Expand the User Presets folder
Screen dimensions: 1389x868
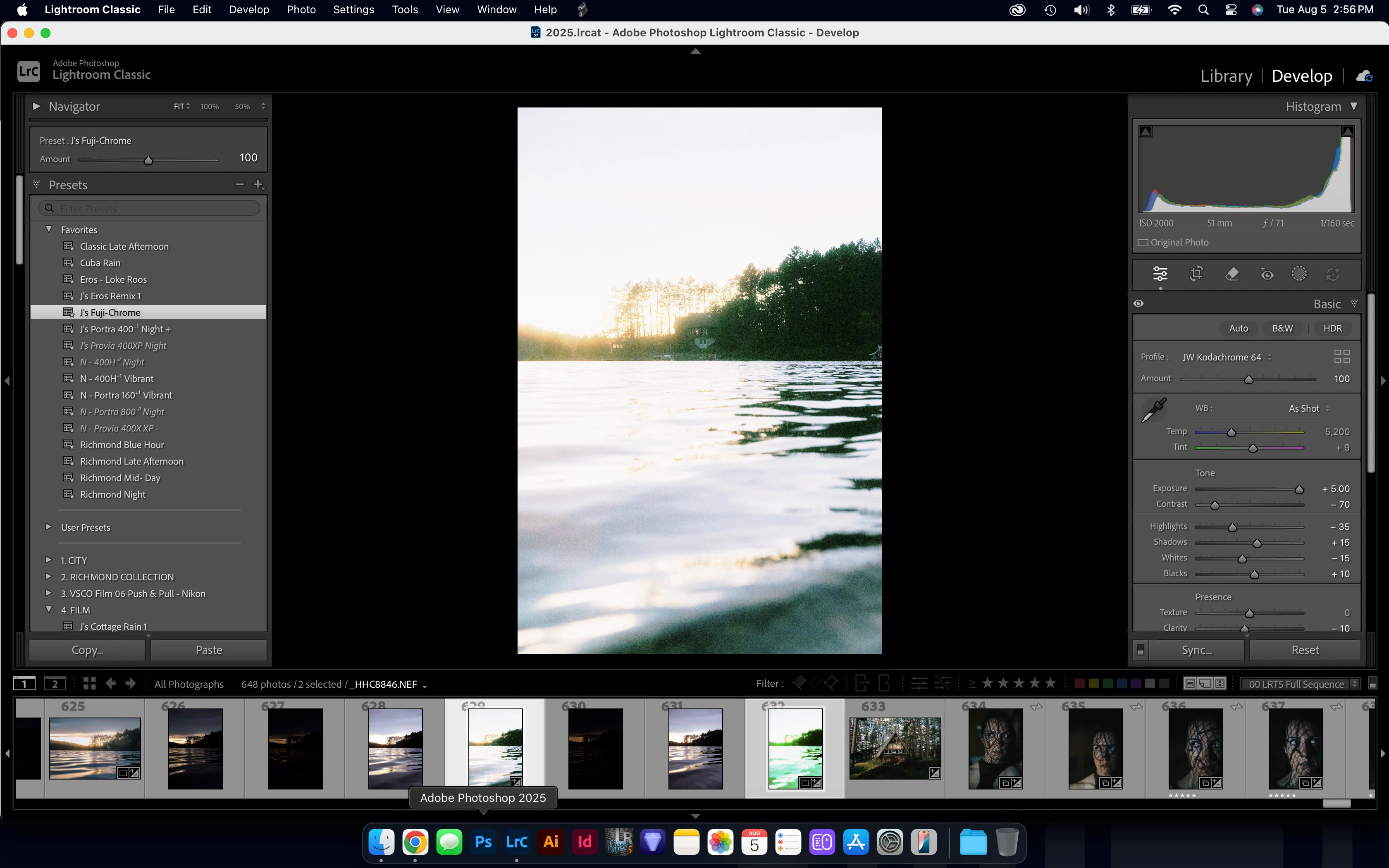coord(49,527)
